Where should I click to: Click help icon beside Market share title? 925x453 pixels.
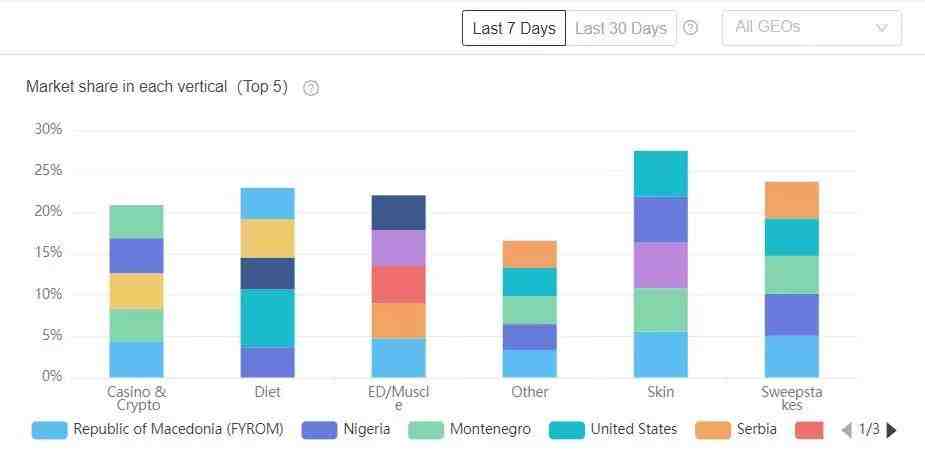[x=311, y=88]
